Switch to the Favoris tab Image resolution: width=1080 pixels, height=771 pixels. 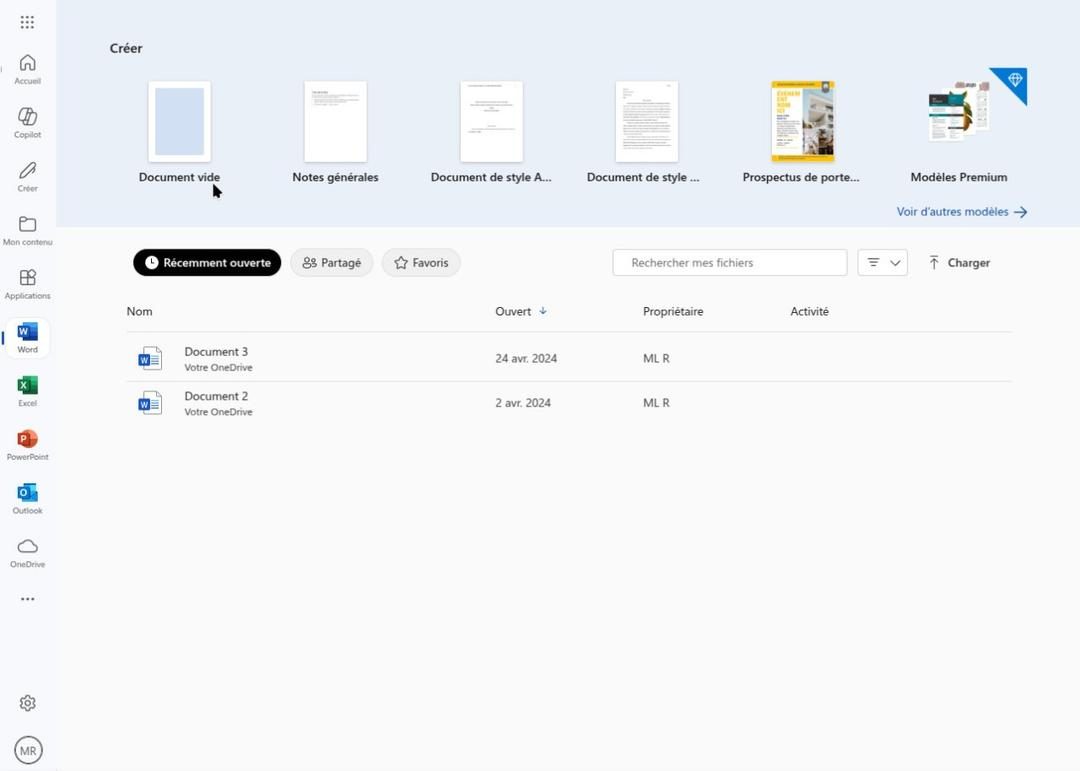421,263
